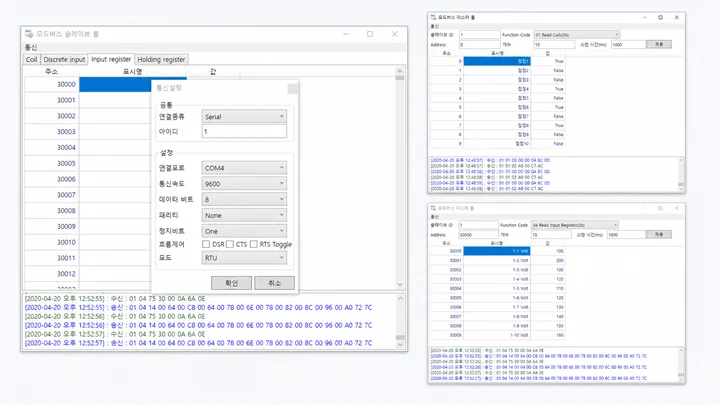Select the 접점4 row label in Read Coils window
720x405 pixels.
(497, 89)
